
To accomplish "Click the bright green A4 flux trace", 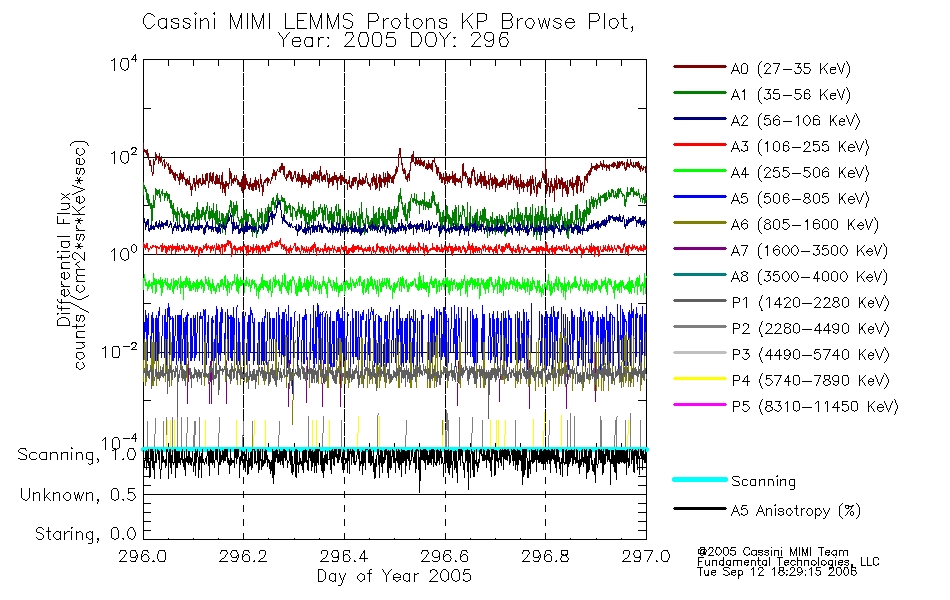I will (x=394, y=284).
